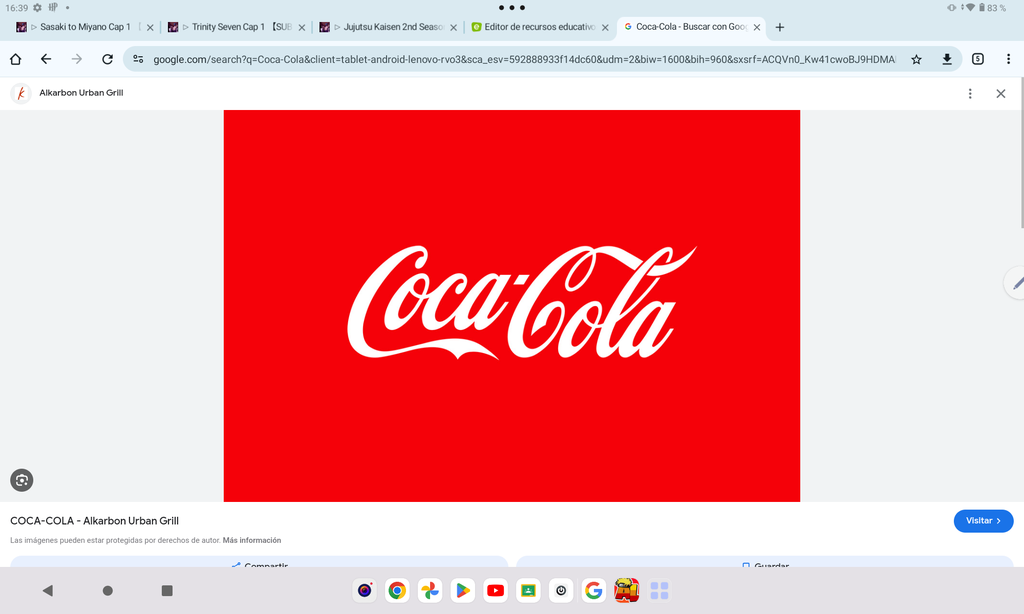Tap the Coca-Cola logo image
1024x614 pixels.
[x=512, y=306]
